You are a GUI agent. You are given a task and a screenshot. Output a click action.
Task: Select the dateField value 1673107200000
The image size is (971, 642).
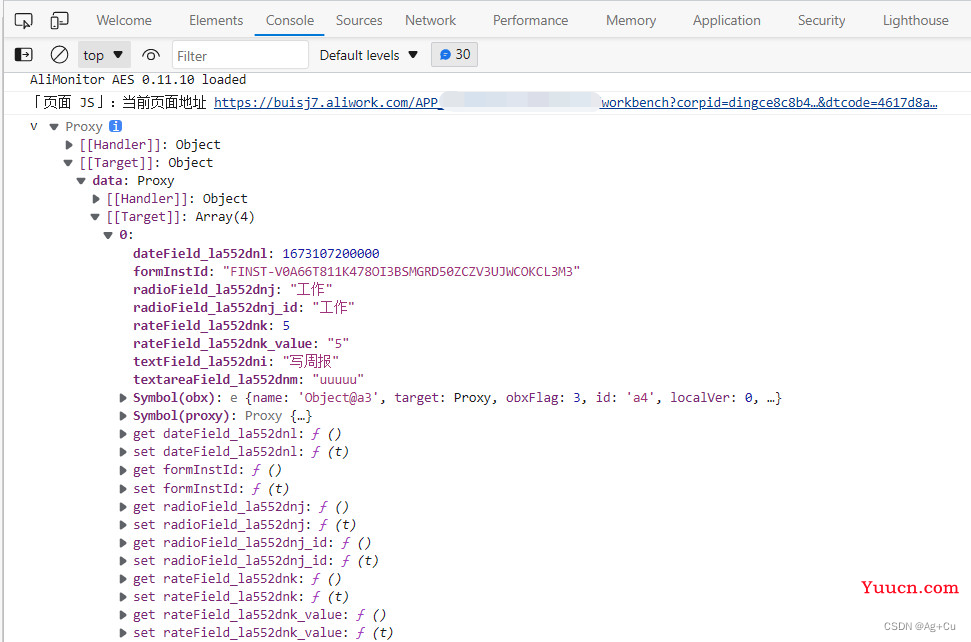coord(331,253)
